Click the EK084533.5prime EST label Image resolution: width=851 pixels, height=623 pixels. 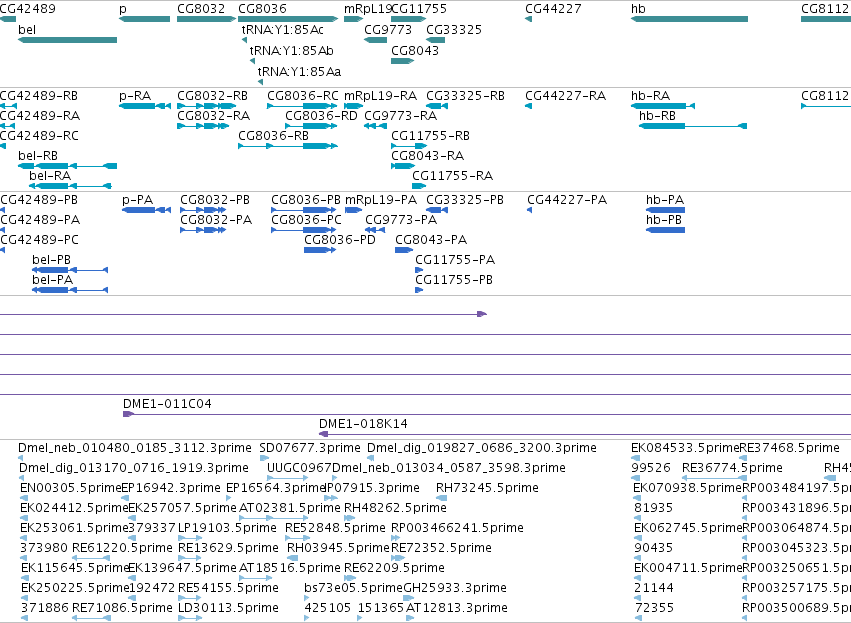(x=685, y=448)
